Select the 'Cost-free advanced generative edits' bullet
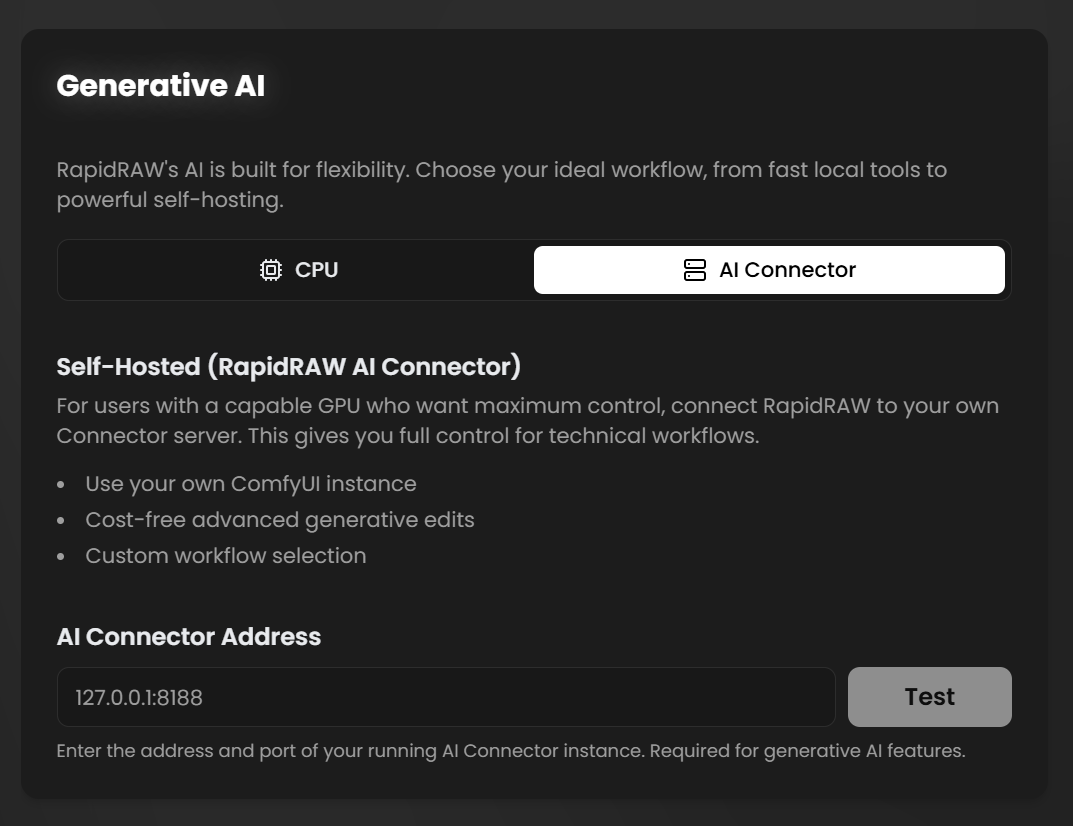The height and width of the screenshot is (826, 1073). pos(280,520)
